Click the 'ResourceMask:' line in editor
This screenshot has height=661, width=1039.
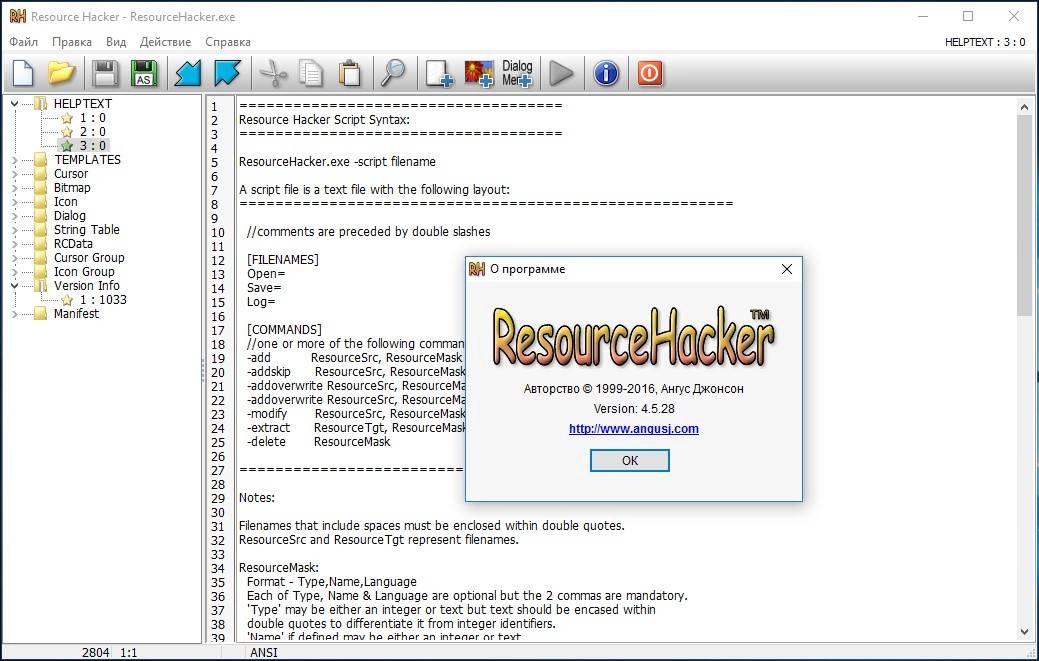278,568
